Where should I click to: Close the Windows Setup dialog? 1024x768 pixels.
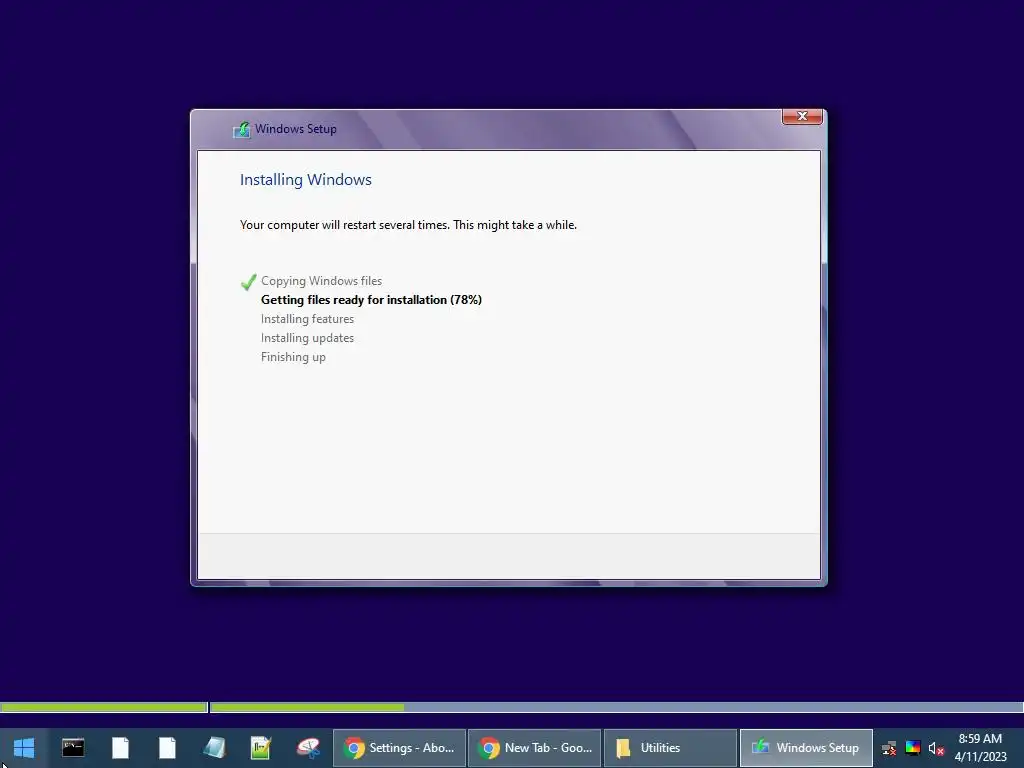pyautogui.click(x=802, y=116)
